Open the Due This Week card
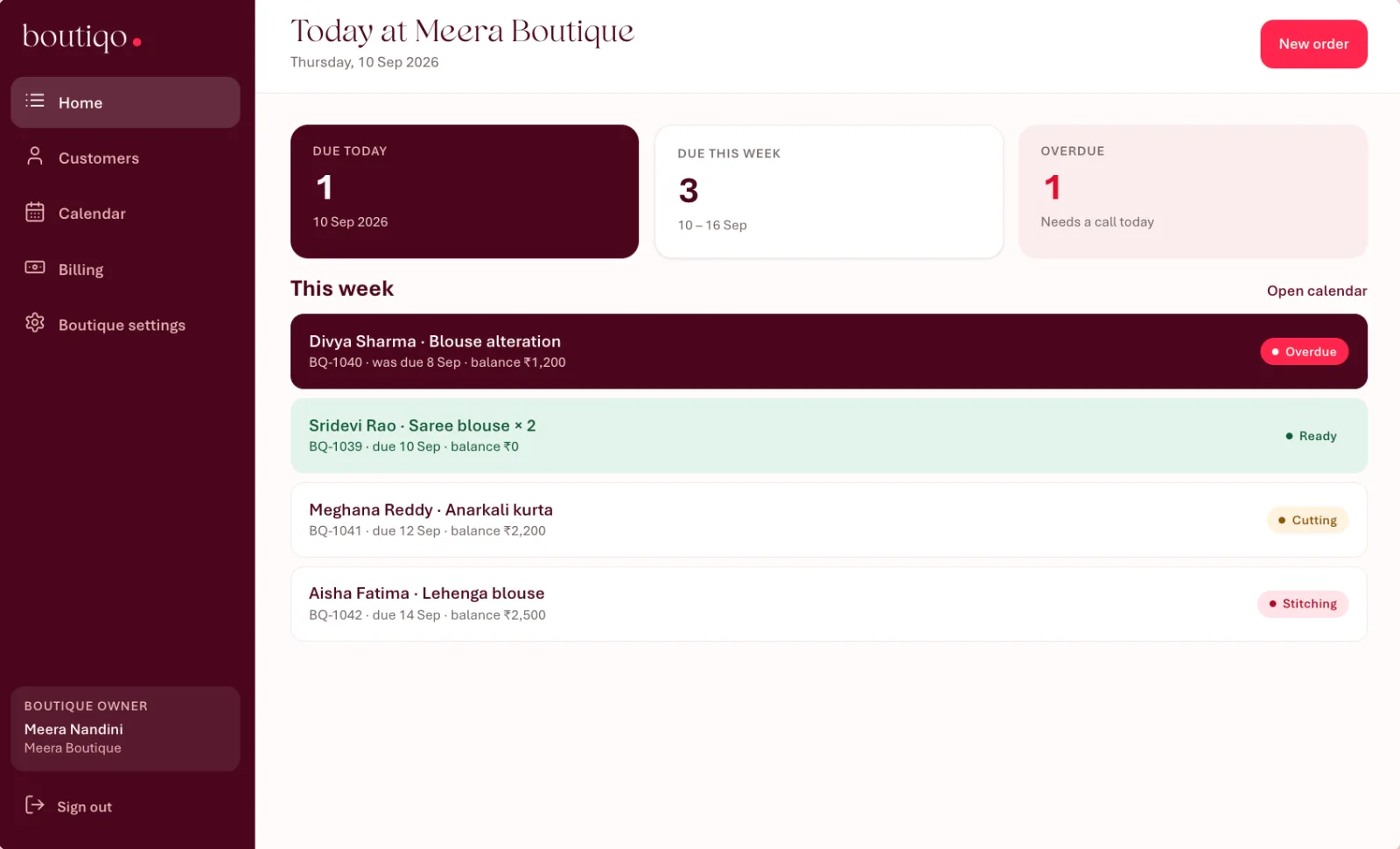This screenshot has height=849, width=1400. pos(829,192)
